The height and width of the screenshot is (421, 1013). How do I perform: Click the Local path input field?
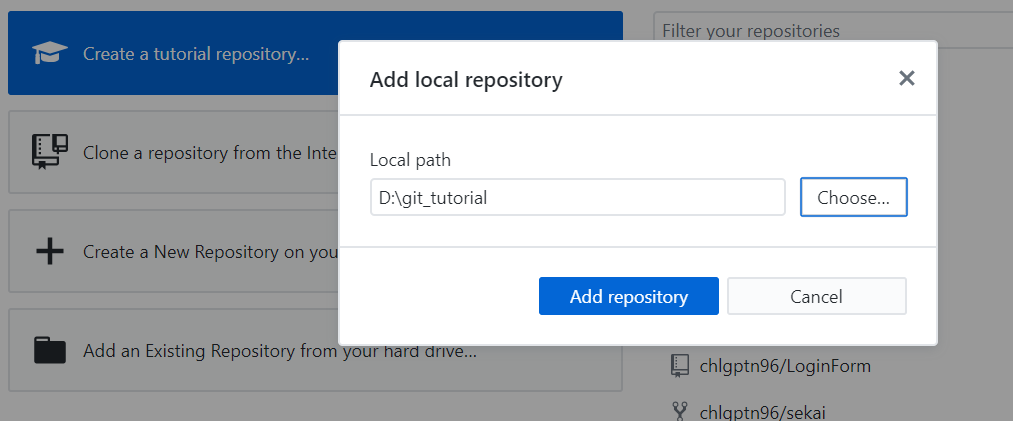pos(578,198)
